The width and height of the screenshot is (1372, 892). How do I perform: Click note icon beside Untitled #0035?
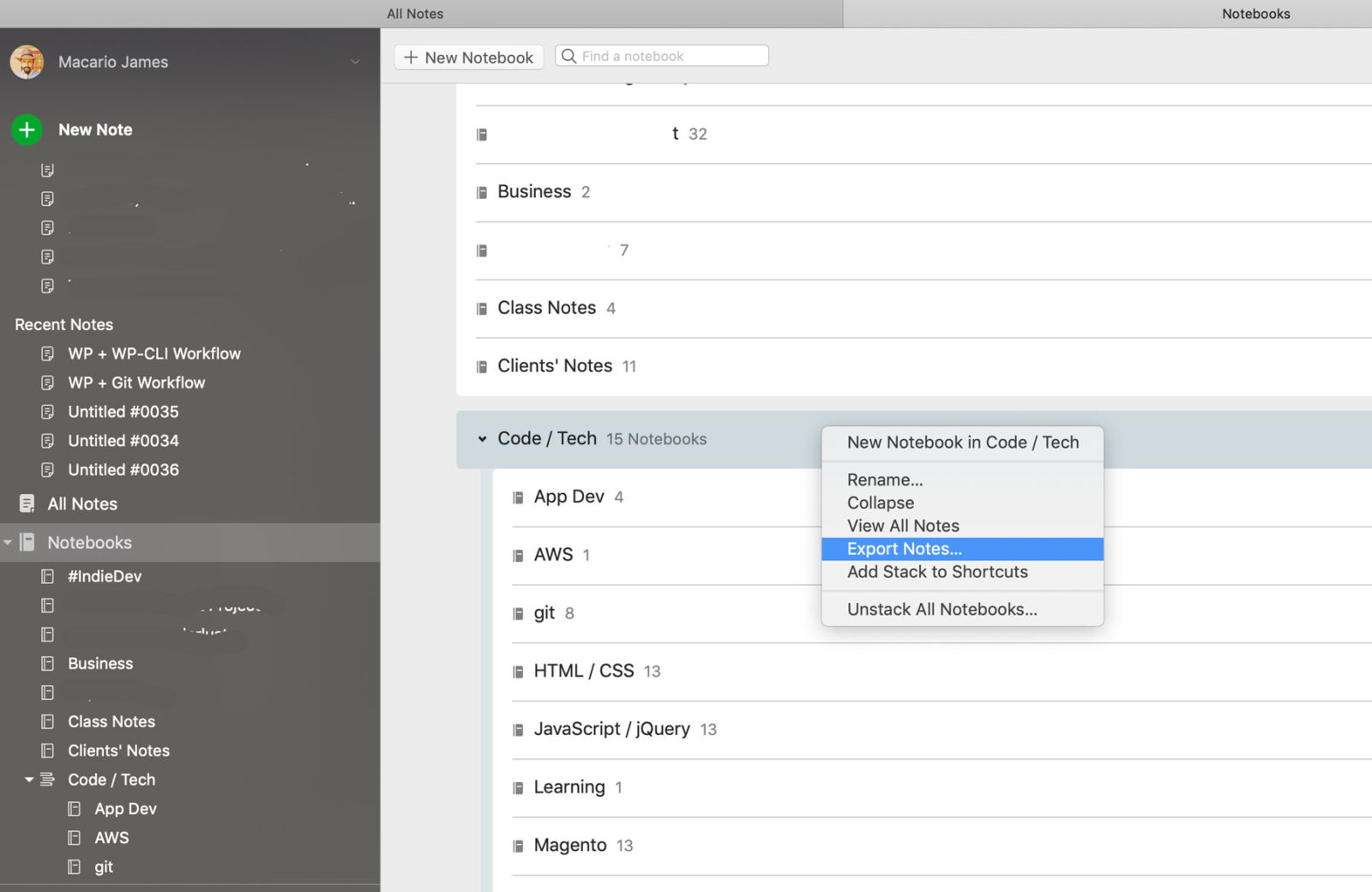pos(48,412)
